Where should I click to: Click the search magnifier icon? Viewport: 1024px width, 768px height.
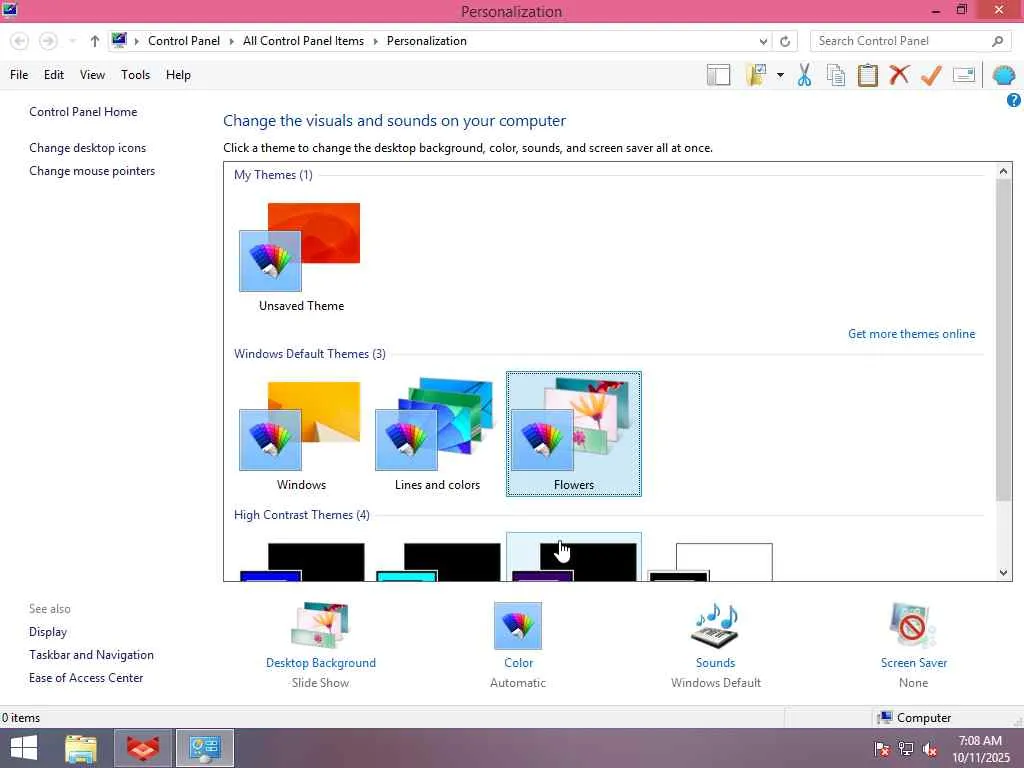click(997, 41)
